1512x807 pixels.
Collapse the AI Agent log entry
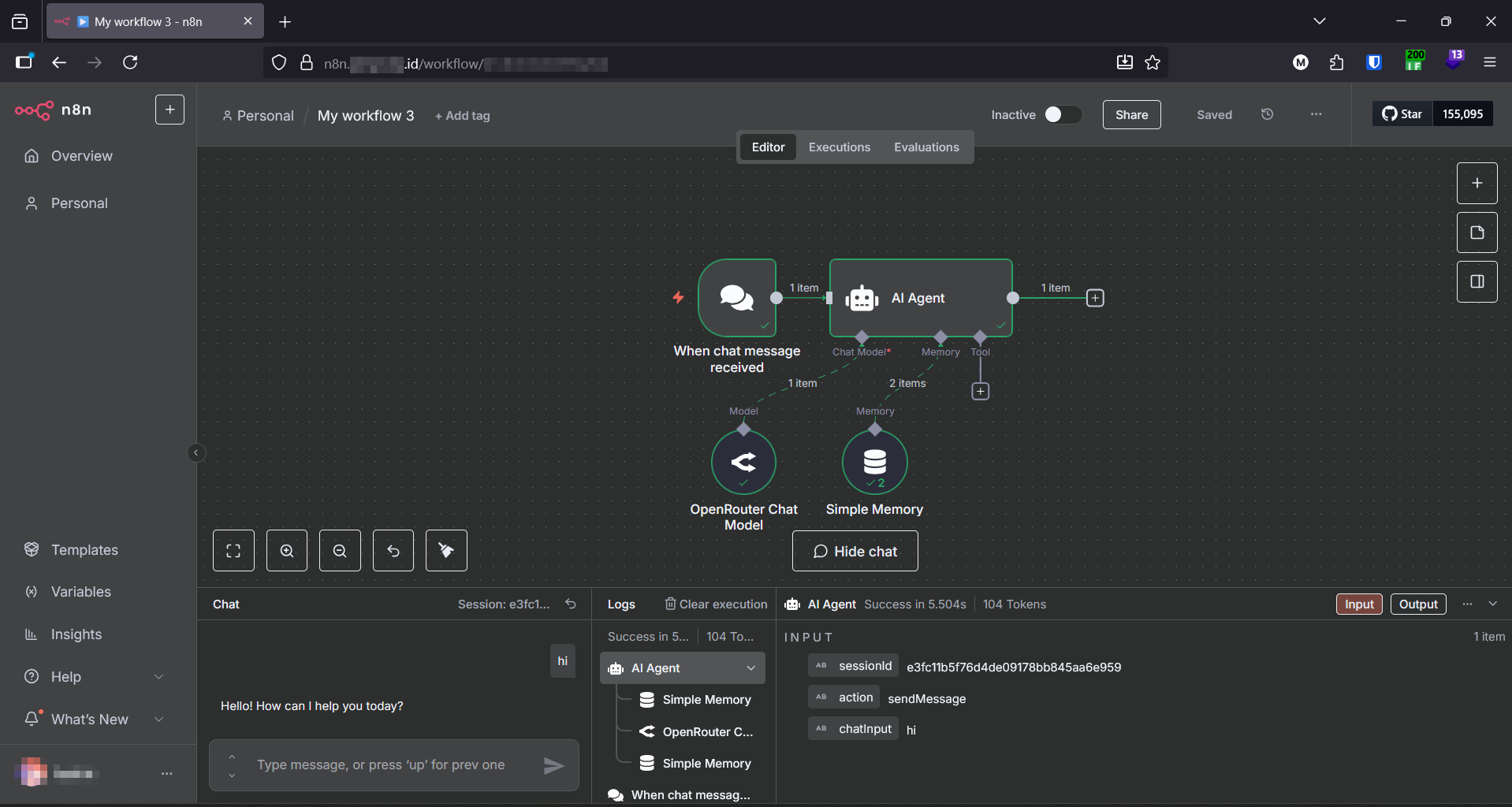pos(750,668)
